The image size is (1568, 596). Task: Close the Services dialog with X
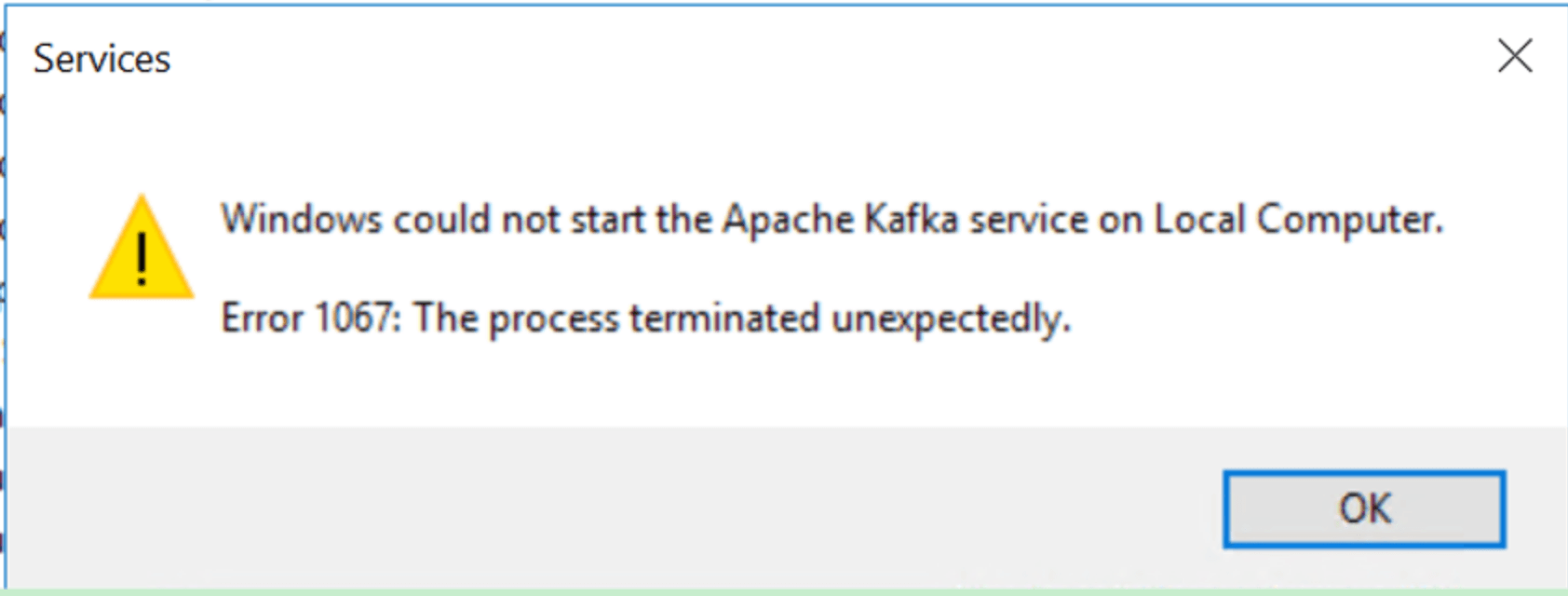point(1515,57)
